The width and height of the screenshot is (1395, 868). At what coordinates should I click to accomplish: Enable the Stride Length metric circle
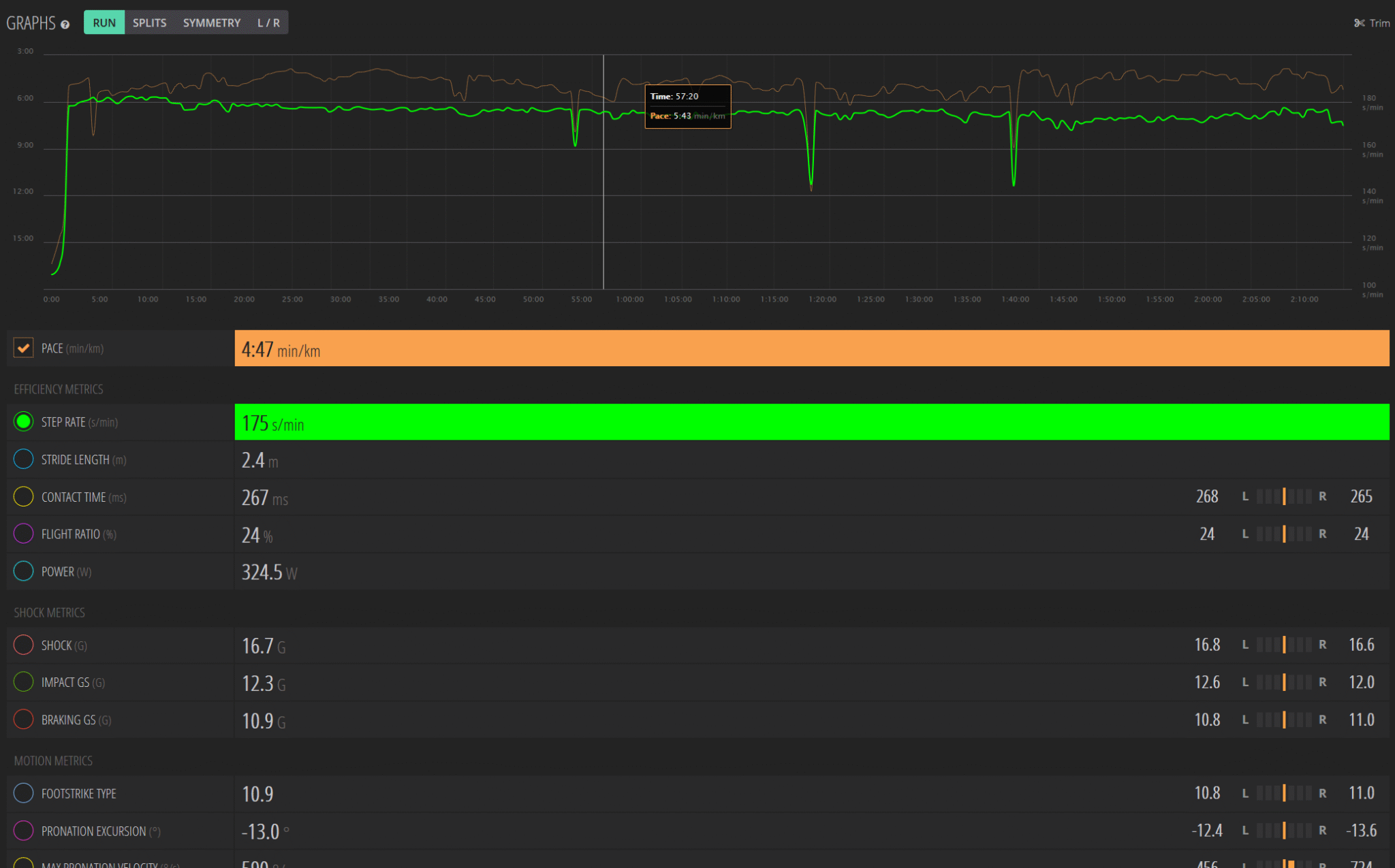(23, 460)
